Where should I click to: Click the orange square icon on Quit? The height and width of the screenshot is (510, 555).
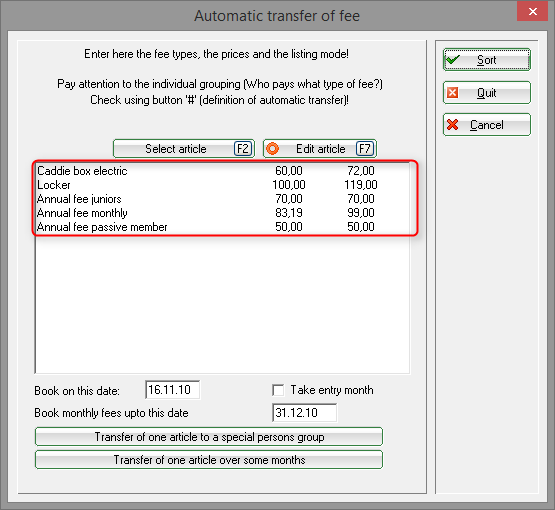452,93
